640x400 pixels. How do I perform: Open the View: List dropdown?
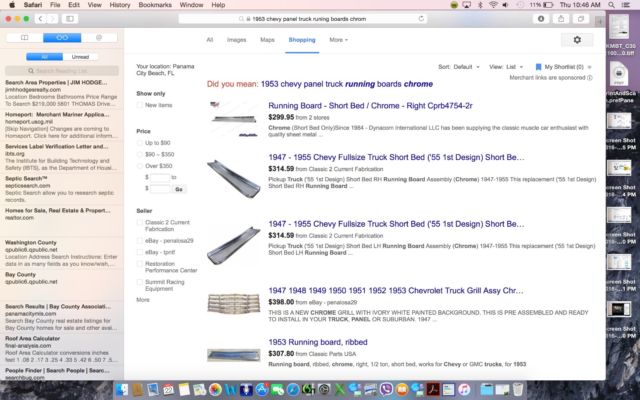coord(506,67)
